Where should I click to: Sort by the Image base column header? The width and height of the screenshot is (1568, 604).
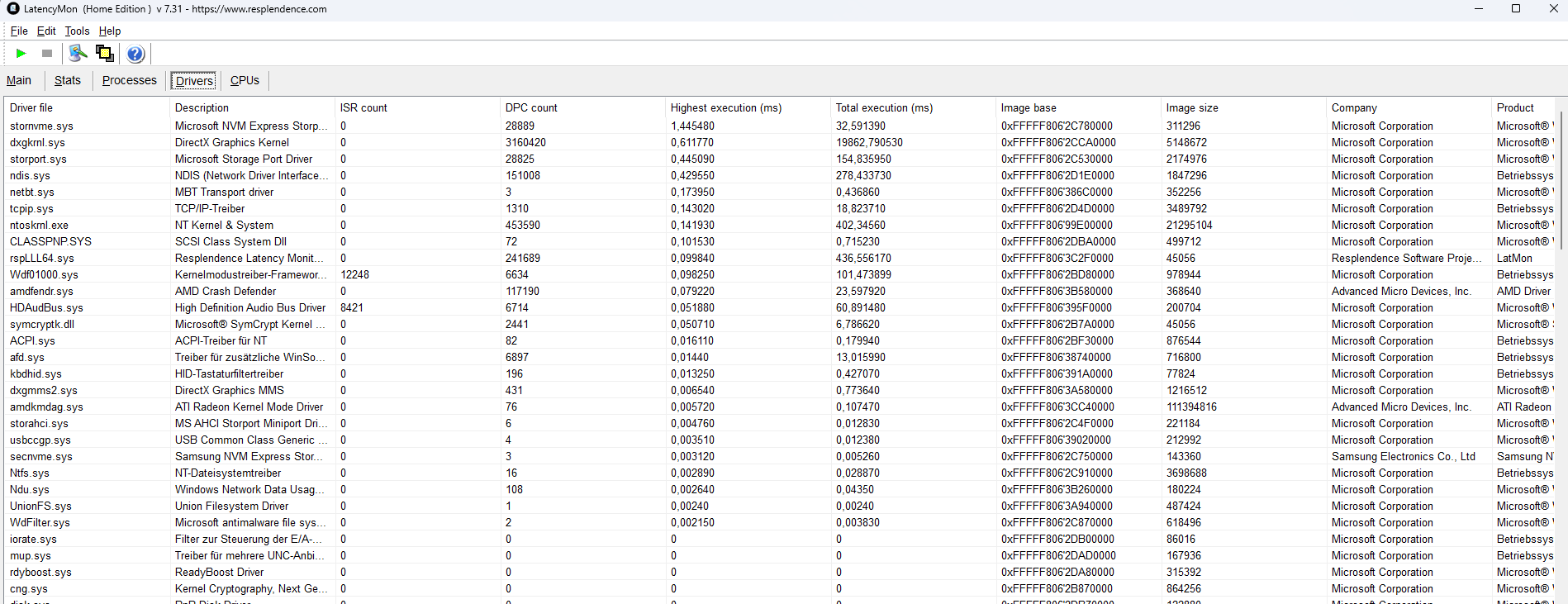pos(1078,107)
